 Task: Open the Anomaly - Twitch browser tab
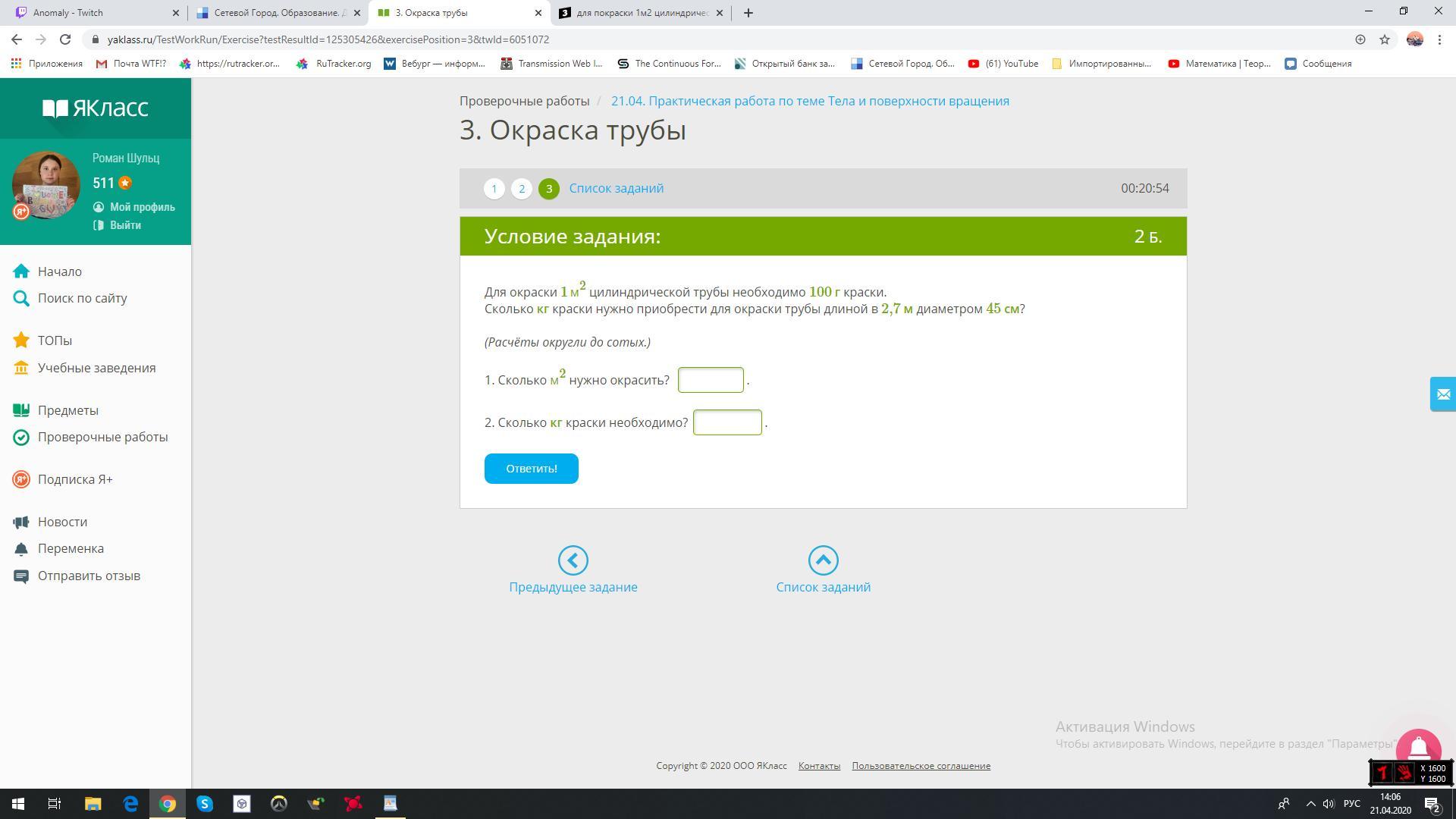(x=91, y=13)
